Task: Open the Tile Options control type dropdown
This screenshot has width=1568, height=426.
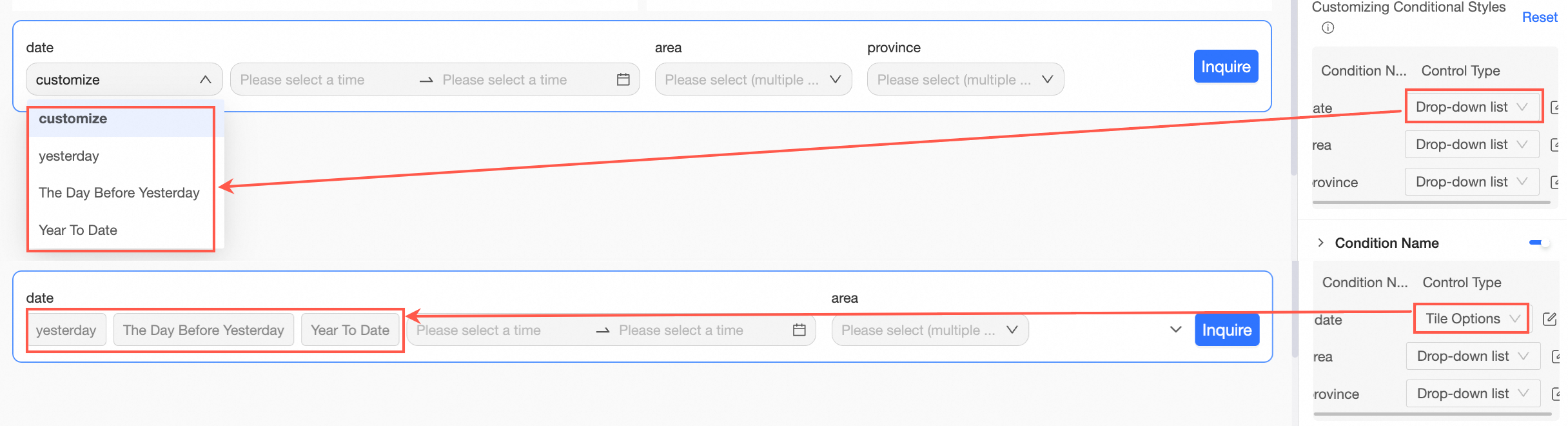Action: (1471, 319)
